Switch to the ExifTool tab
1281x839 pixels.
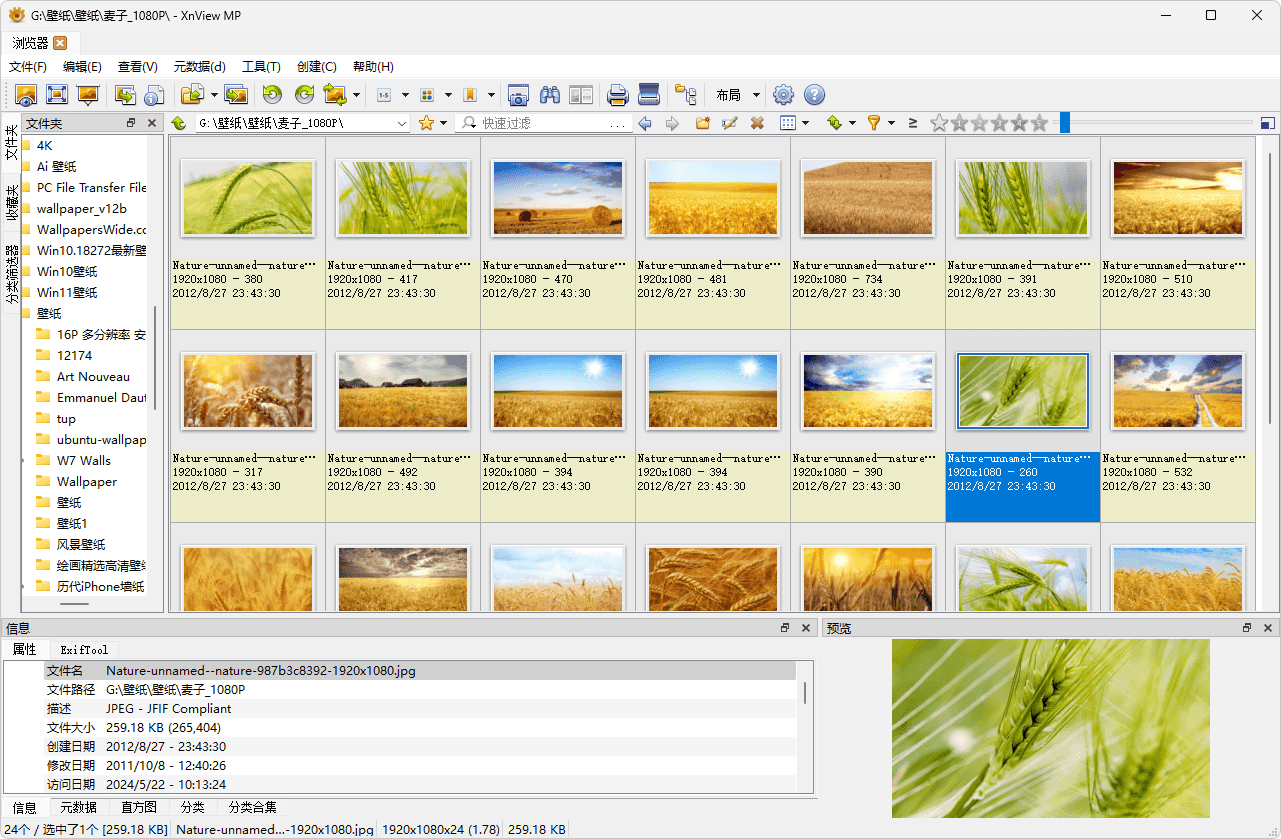coord(83,650)
